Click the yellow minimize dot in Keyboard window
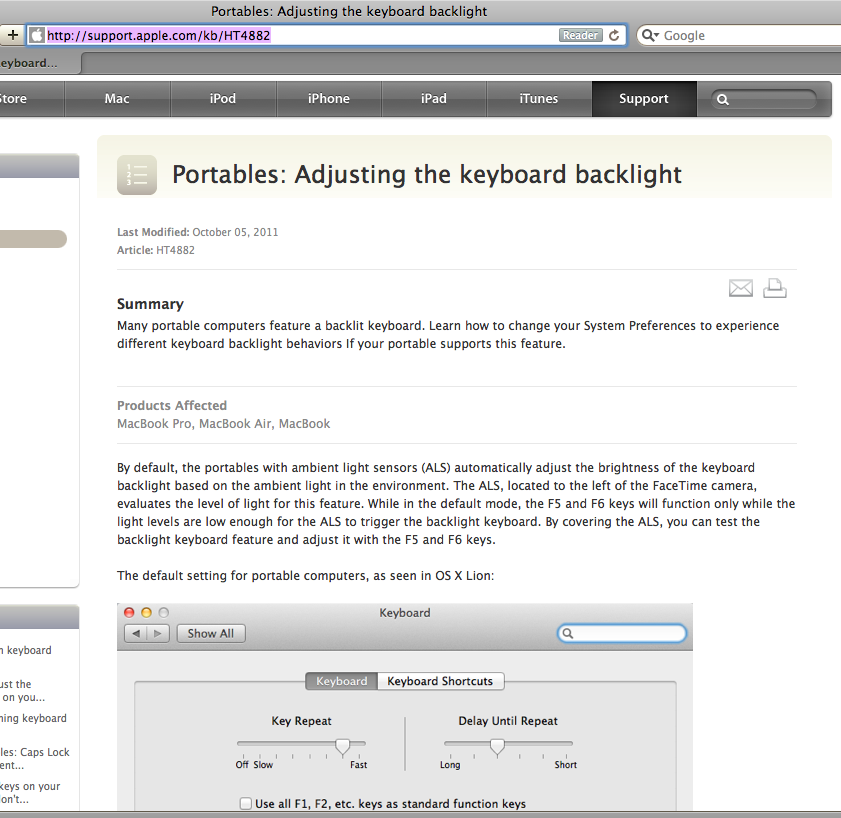The height and width of the screenshot is (818, 841). (x=146, y=613)
